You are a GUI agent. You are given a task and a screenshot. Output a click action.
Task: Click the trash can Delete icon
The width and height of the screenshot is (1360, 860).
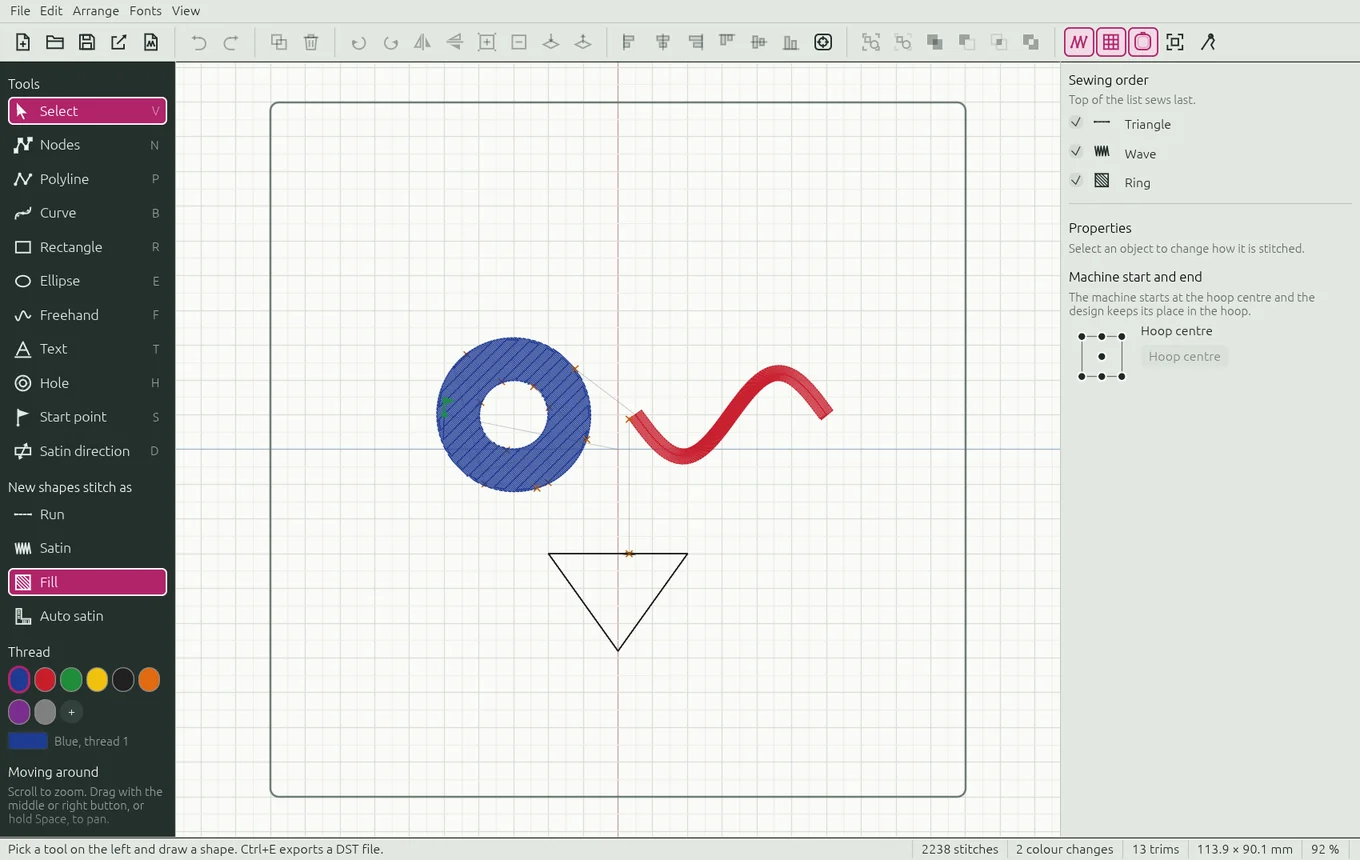pyautogui.click(x=311, y=42)
